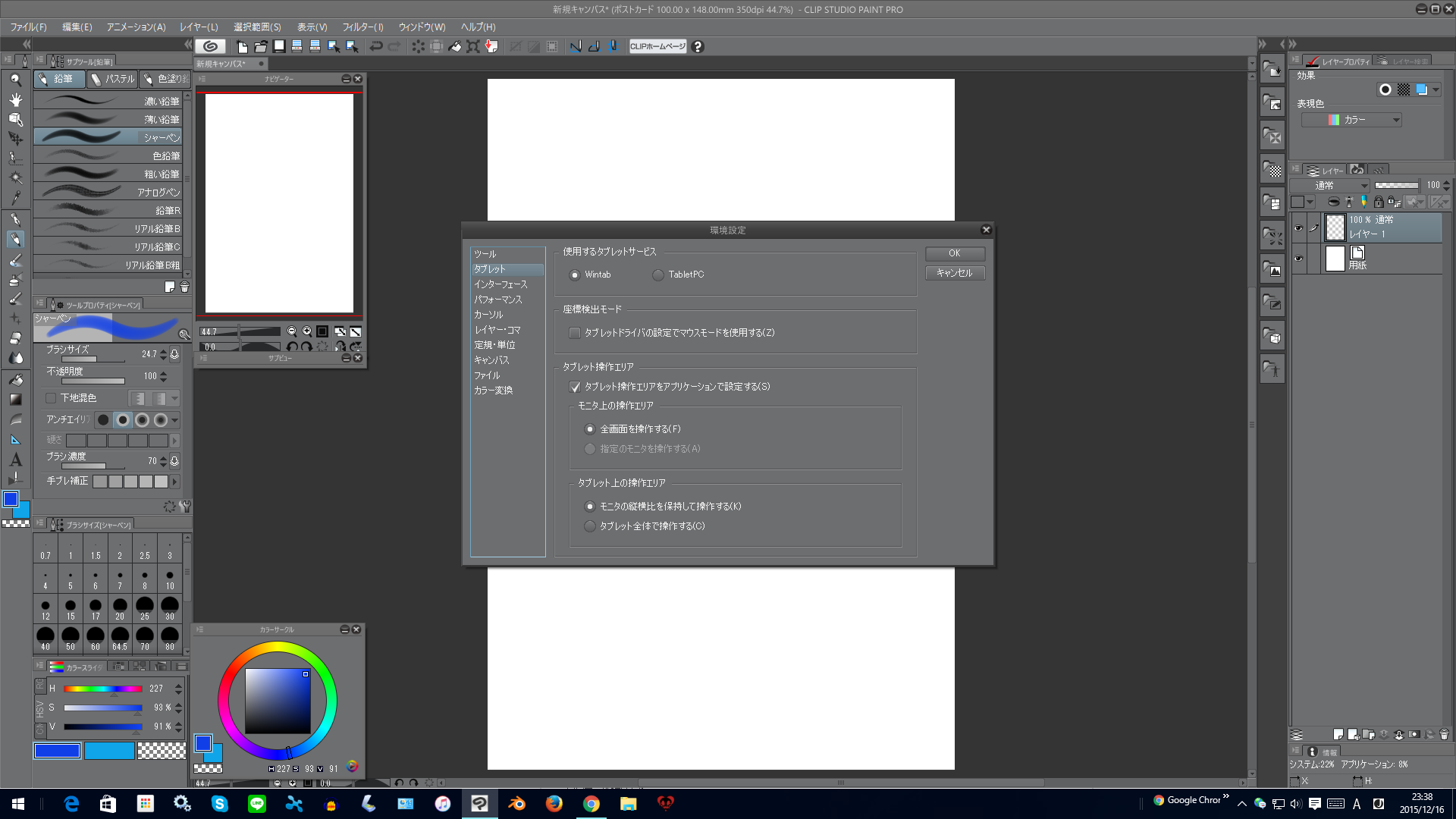Click the キャンセル button
Viewport: 1456px width, 819px height.
click(955, 273)
